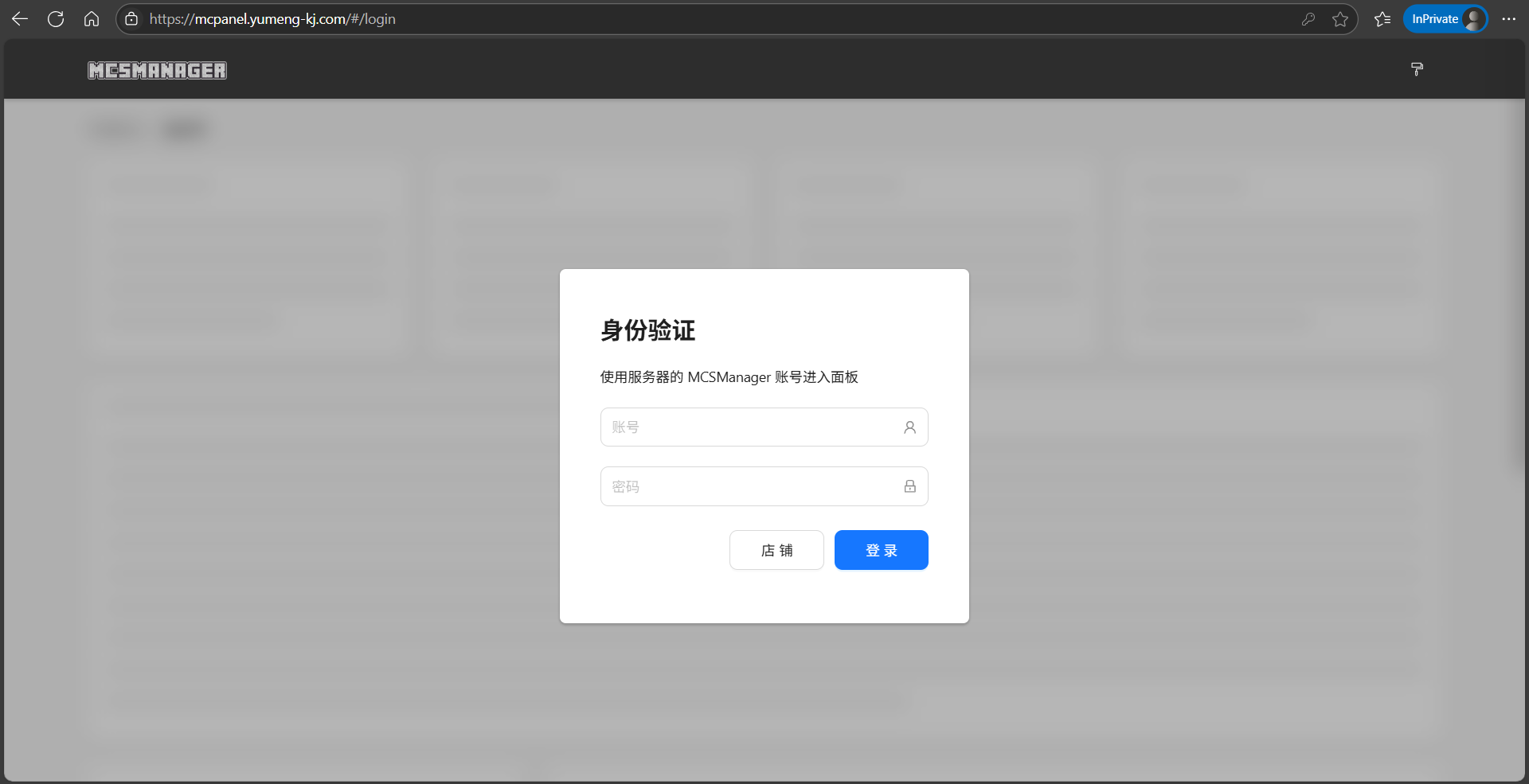Open the theme paint roller icon

1417,69
